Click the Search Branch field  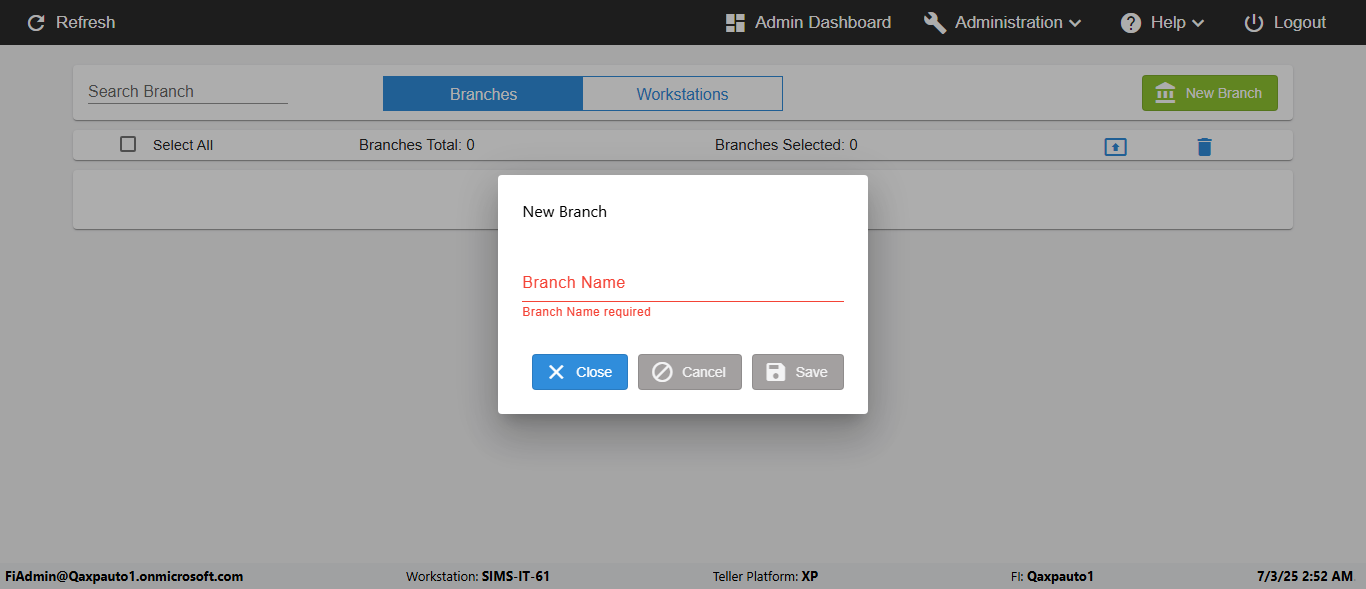pyautogui.click(x=188, y=91)
